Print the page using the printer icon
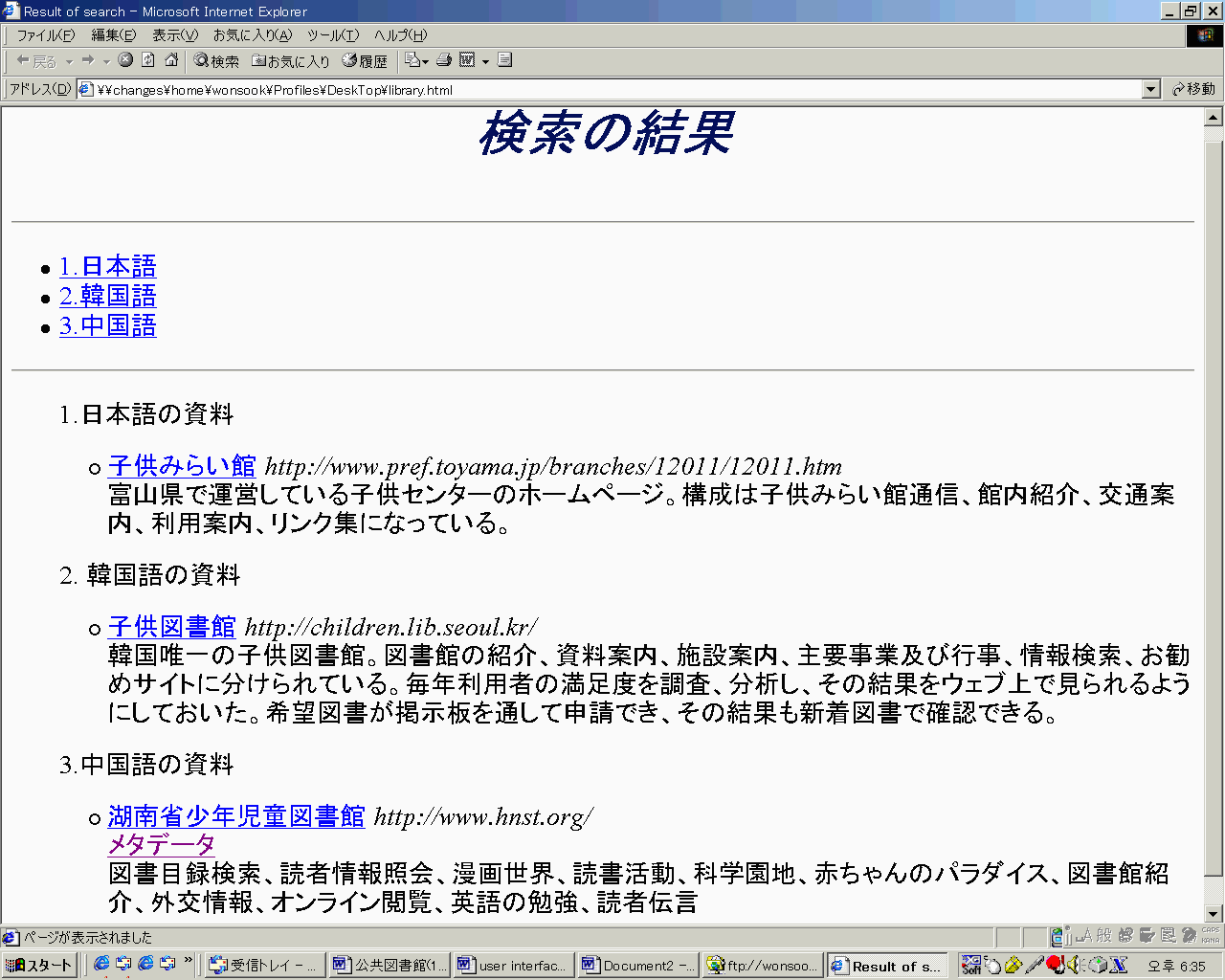The image size is (1225, 980). pos(443,59)
